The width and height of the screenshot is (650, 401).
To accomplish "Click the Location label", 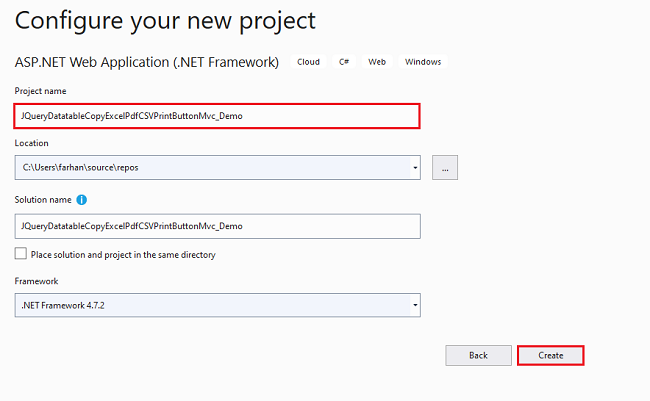I will (x=32, y=143).
